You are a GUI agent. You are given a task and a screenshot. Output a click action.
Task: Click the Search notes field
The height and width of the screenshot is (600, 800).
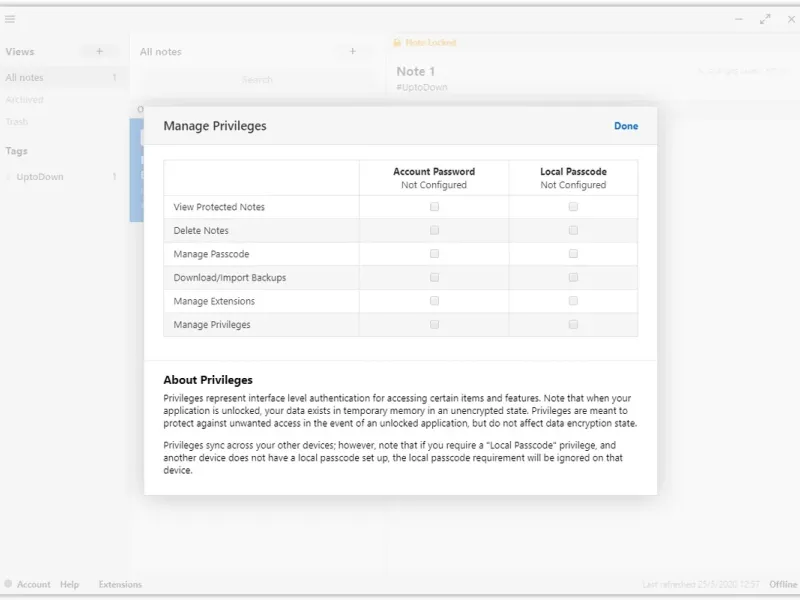point(257,80)
